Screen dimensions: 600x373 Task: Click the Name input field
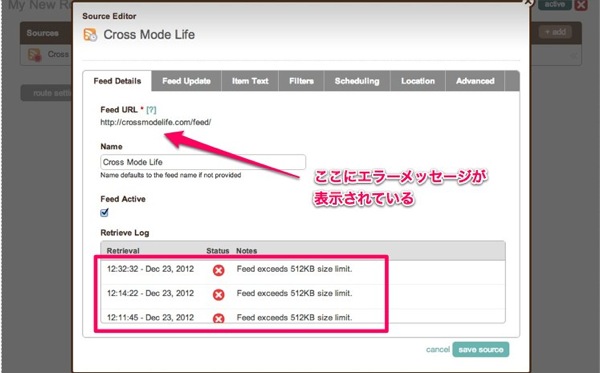(203, 162)
